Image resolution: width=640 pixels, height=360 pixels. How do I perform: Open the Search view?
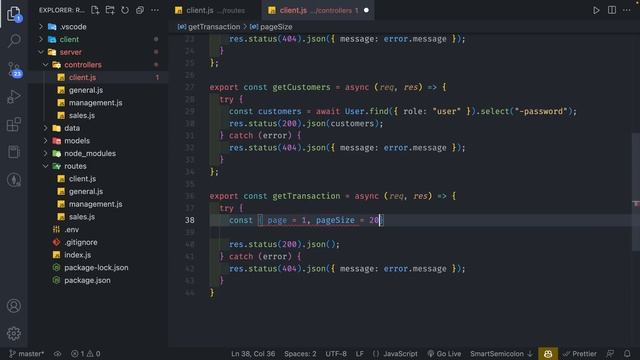(14, 40)
